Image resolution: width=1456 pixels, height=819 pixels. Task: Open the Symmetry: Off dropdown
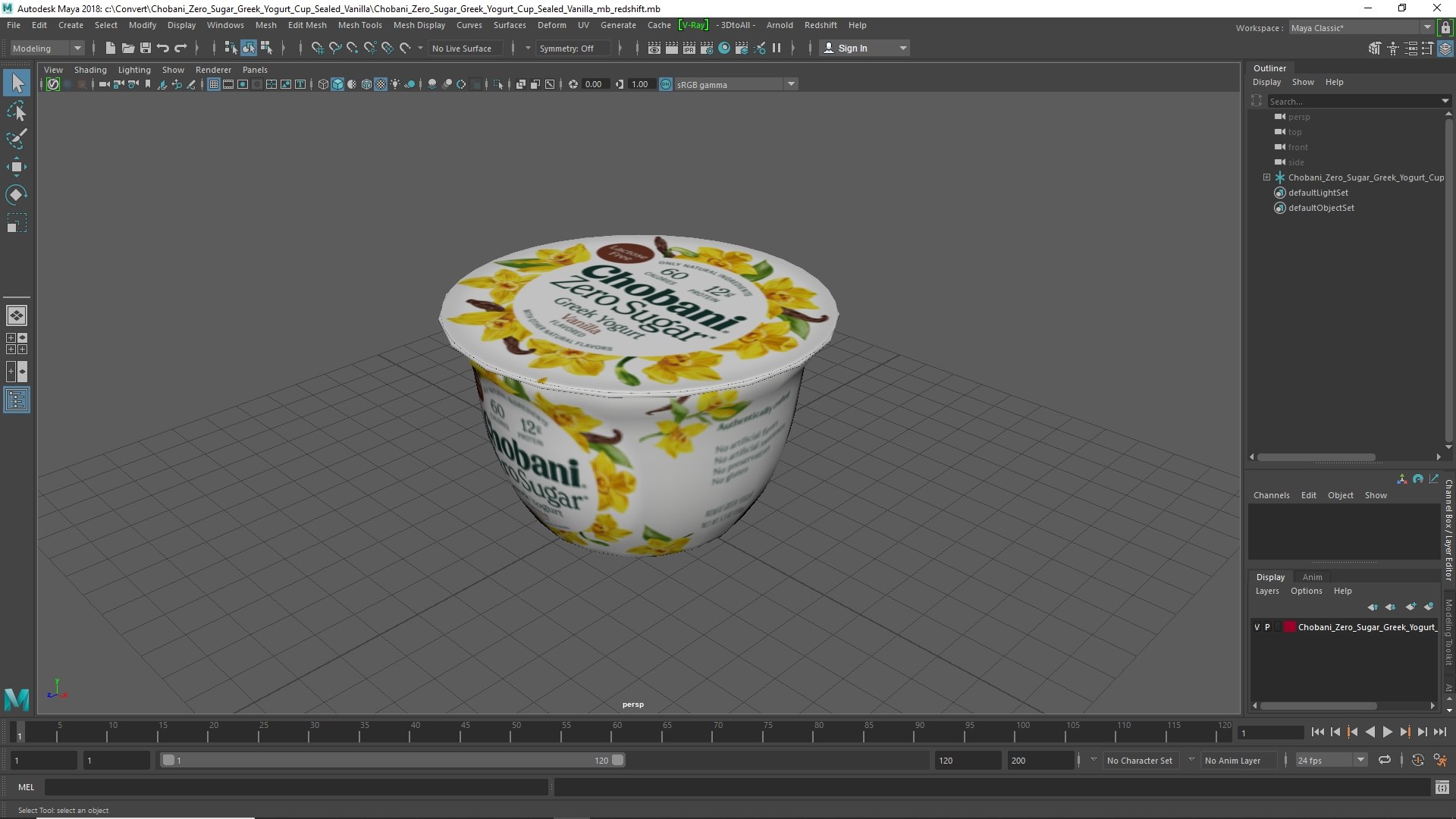[573, 48]
